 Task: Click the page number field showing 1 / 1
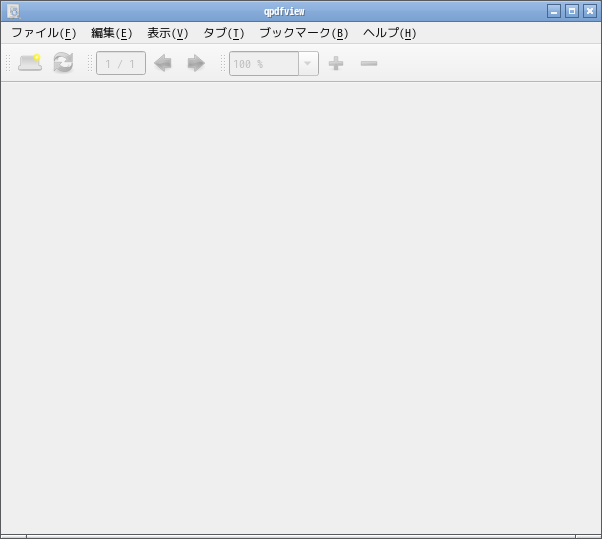(121, 63)
